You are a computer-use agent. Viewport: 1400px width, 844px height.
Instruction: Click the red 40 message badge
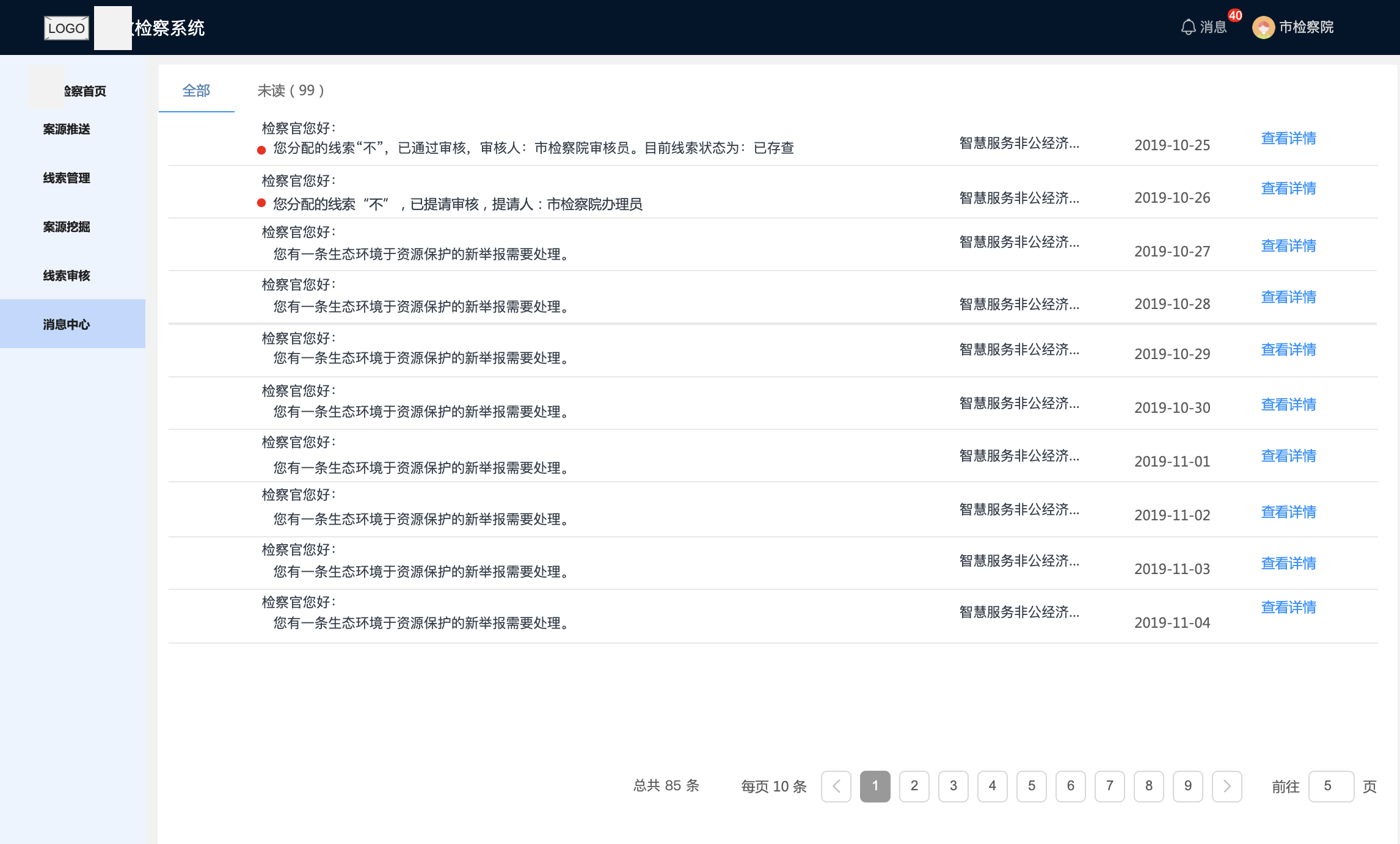coord(1235,16)
